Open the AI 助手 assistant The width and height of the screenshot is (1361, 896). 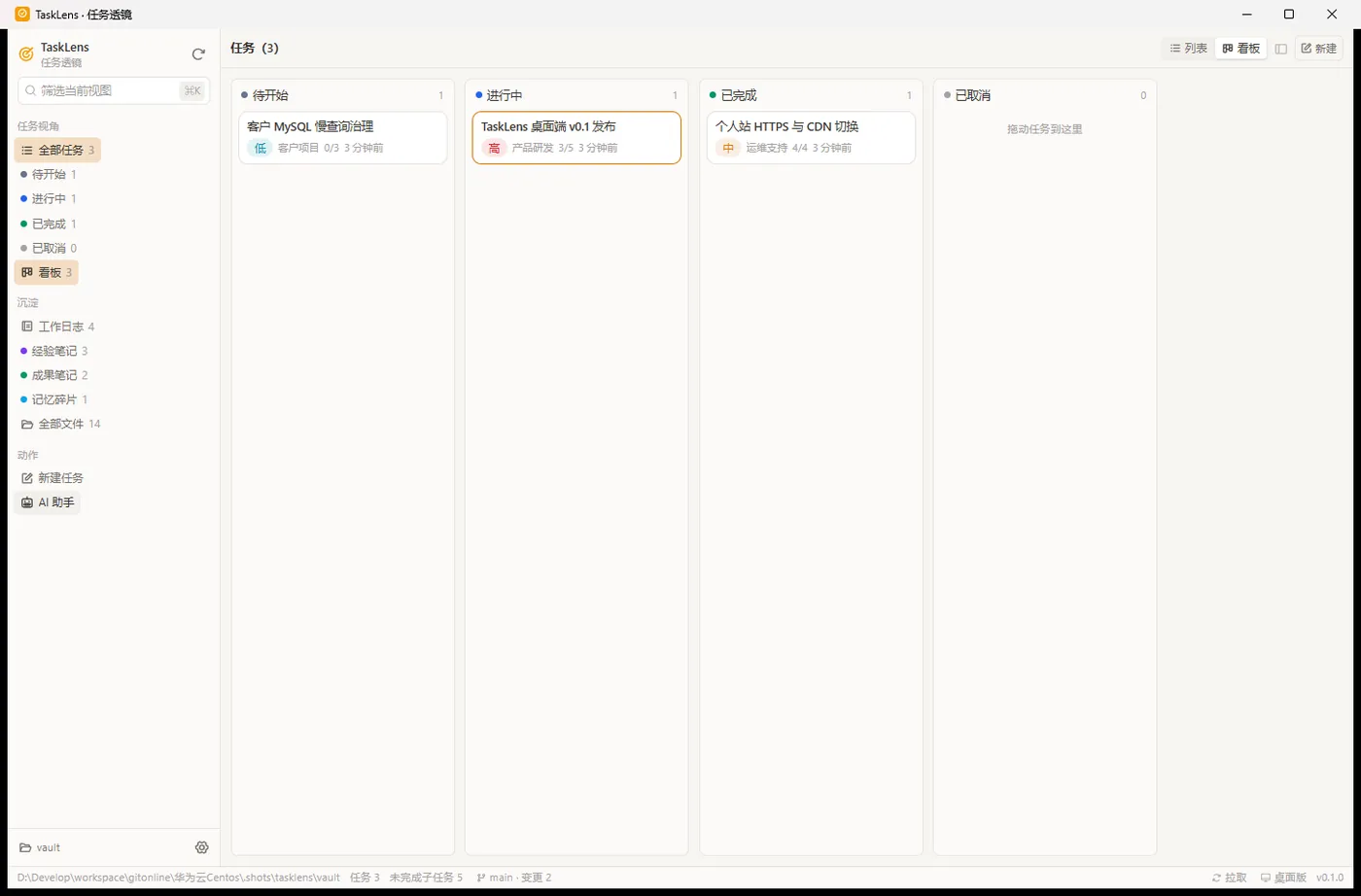click(x=48, y=502)
